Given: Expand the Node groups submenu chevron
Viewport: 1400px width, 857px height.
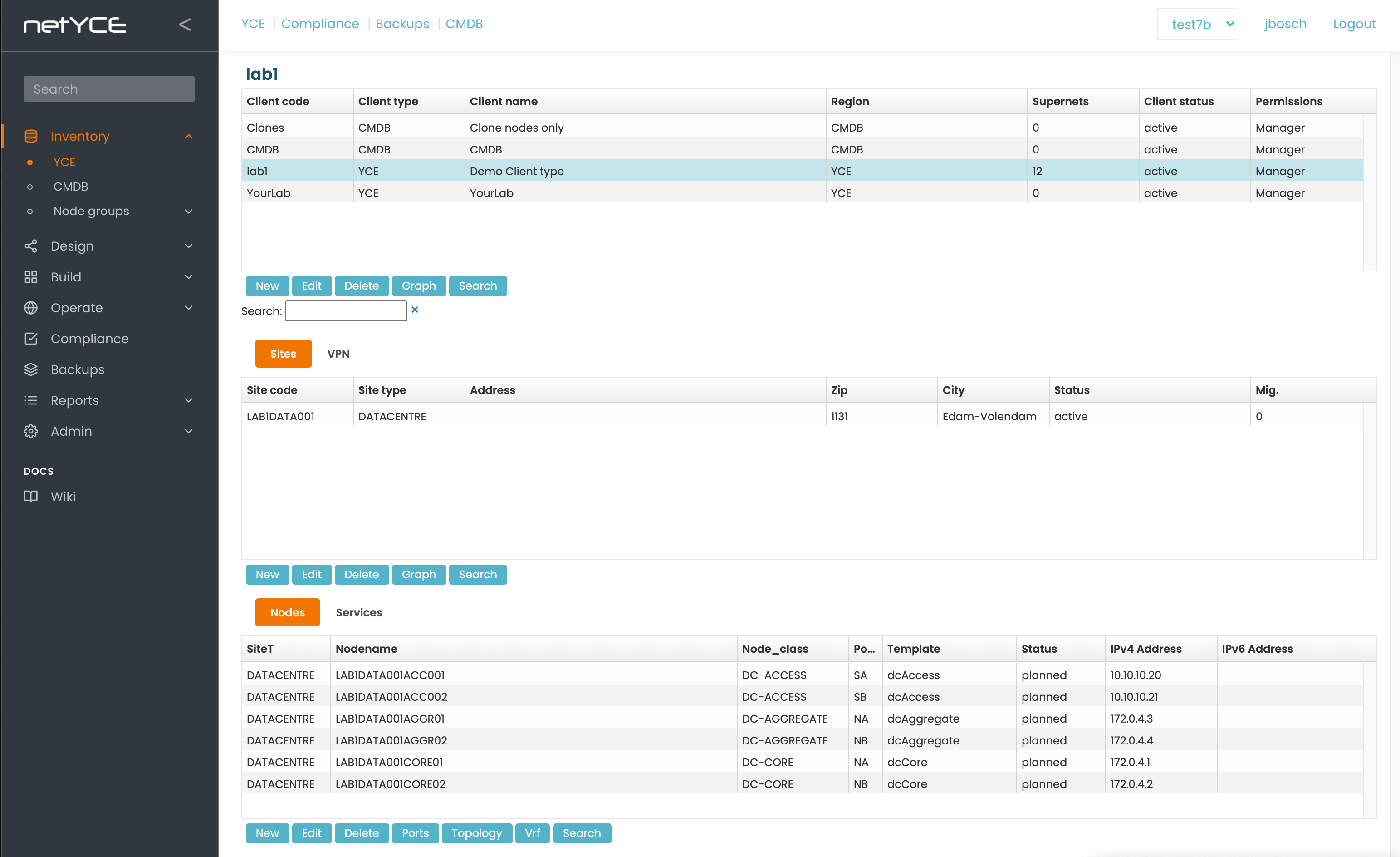Looking at the screenshot, I should click(189, 211).
